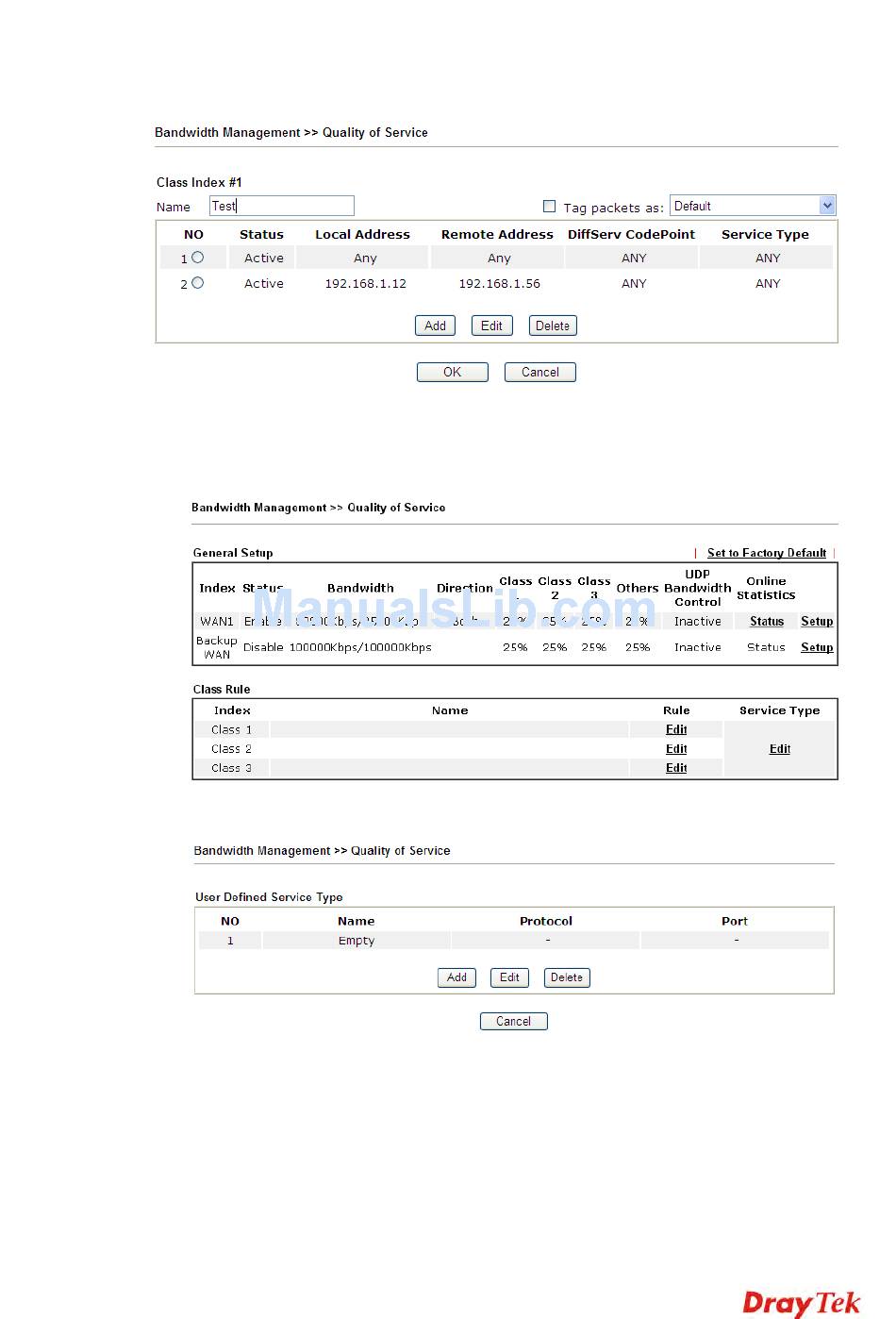Click the Class 1 index row

pos(231,729)
